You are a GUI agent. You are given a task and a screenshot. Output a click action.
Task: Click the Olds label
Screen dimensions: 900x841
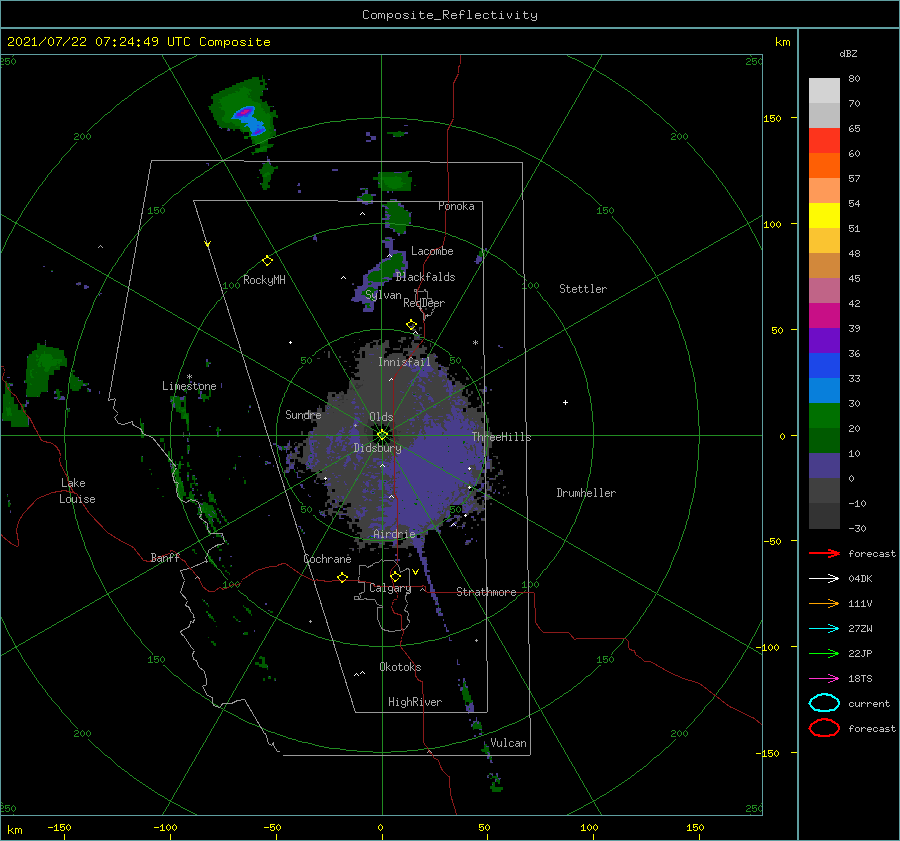[x=381, y=417]
